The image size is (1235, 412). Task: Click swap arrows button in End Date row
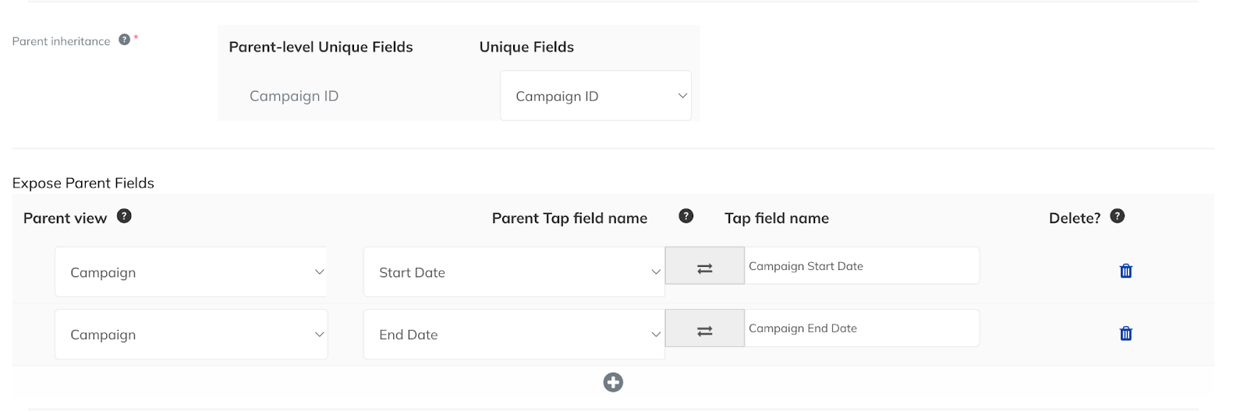(x=705, y=328)
